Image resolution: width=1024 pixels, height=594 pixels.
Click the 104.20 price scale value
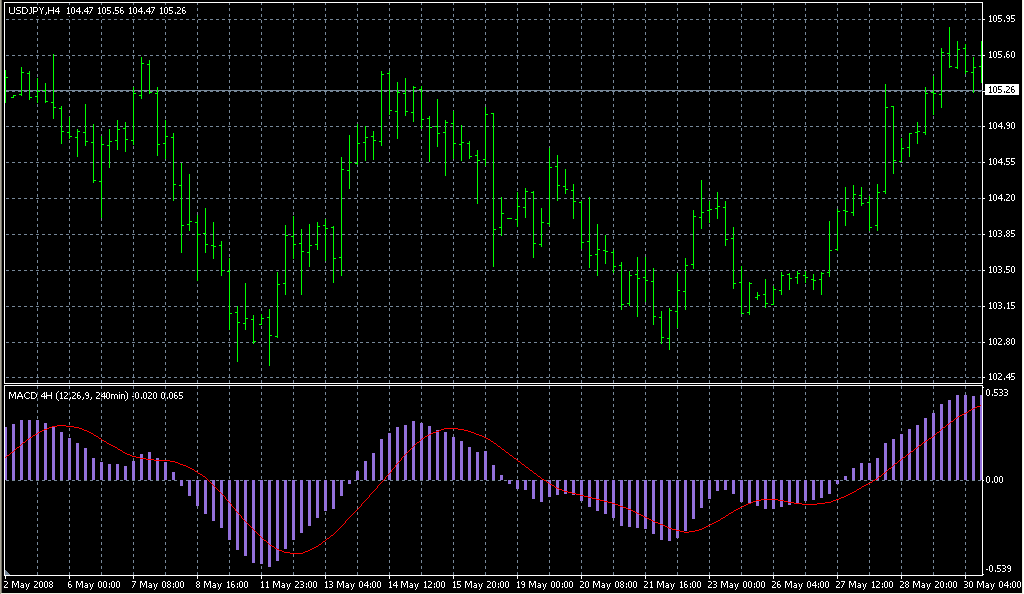pyautogui.click(x=1001, y=198)
